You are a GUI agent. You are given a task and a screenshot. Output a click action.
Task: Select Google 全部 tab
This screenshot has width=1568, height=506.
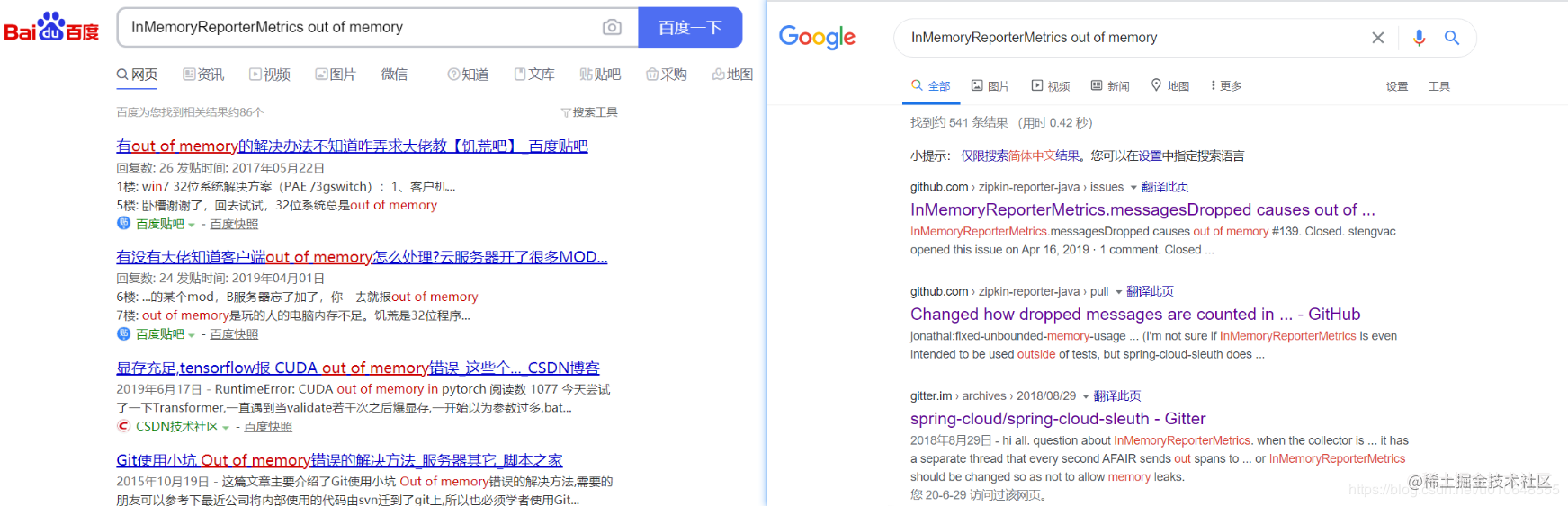click(x=931, y=86)
